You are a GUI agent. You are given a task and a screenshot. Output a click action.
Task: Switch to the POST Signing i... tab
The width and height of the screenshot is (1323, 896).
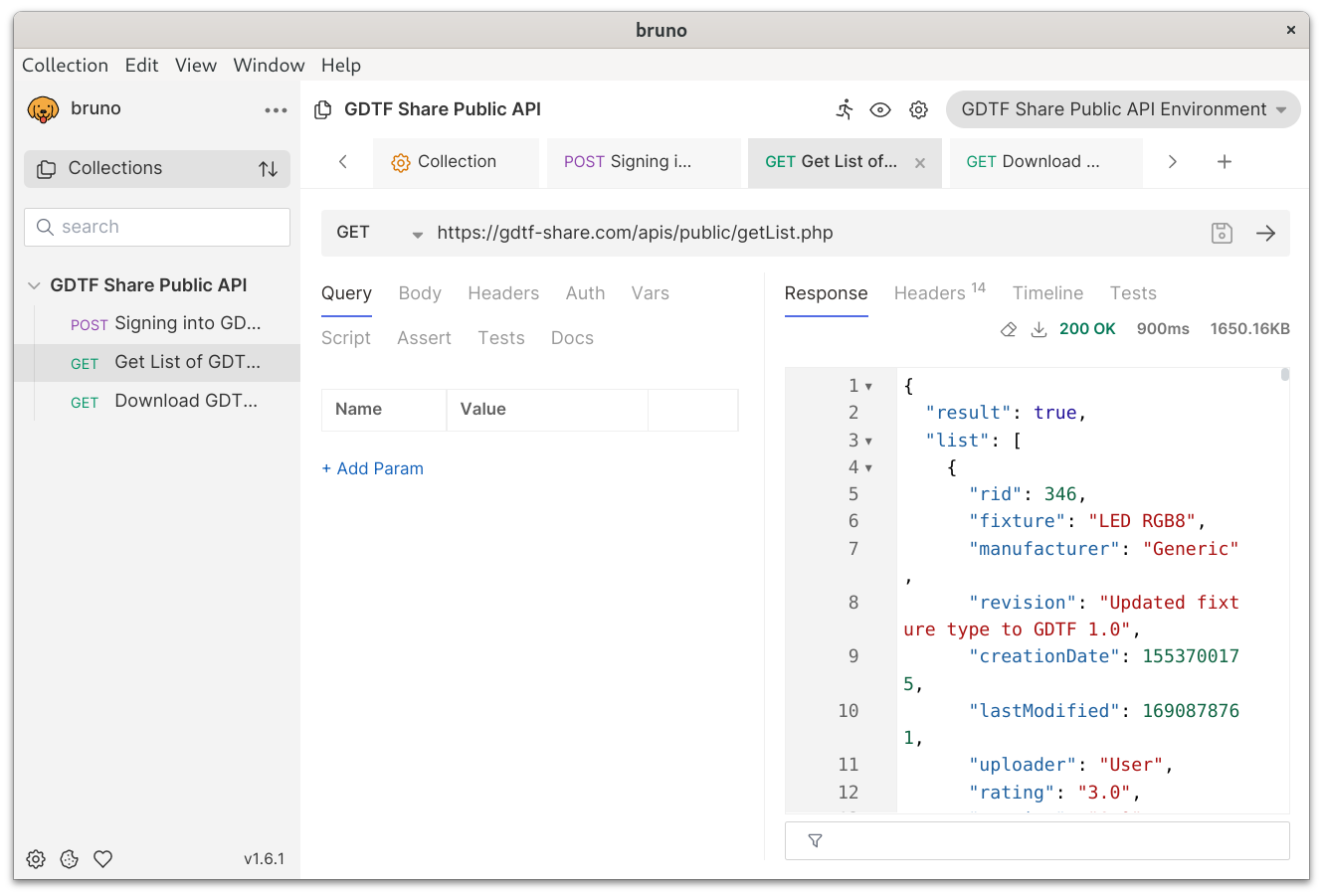point(644,162)
